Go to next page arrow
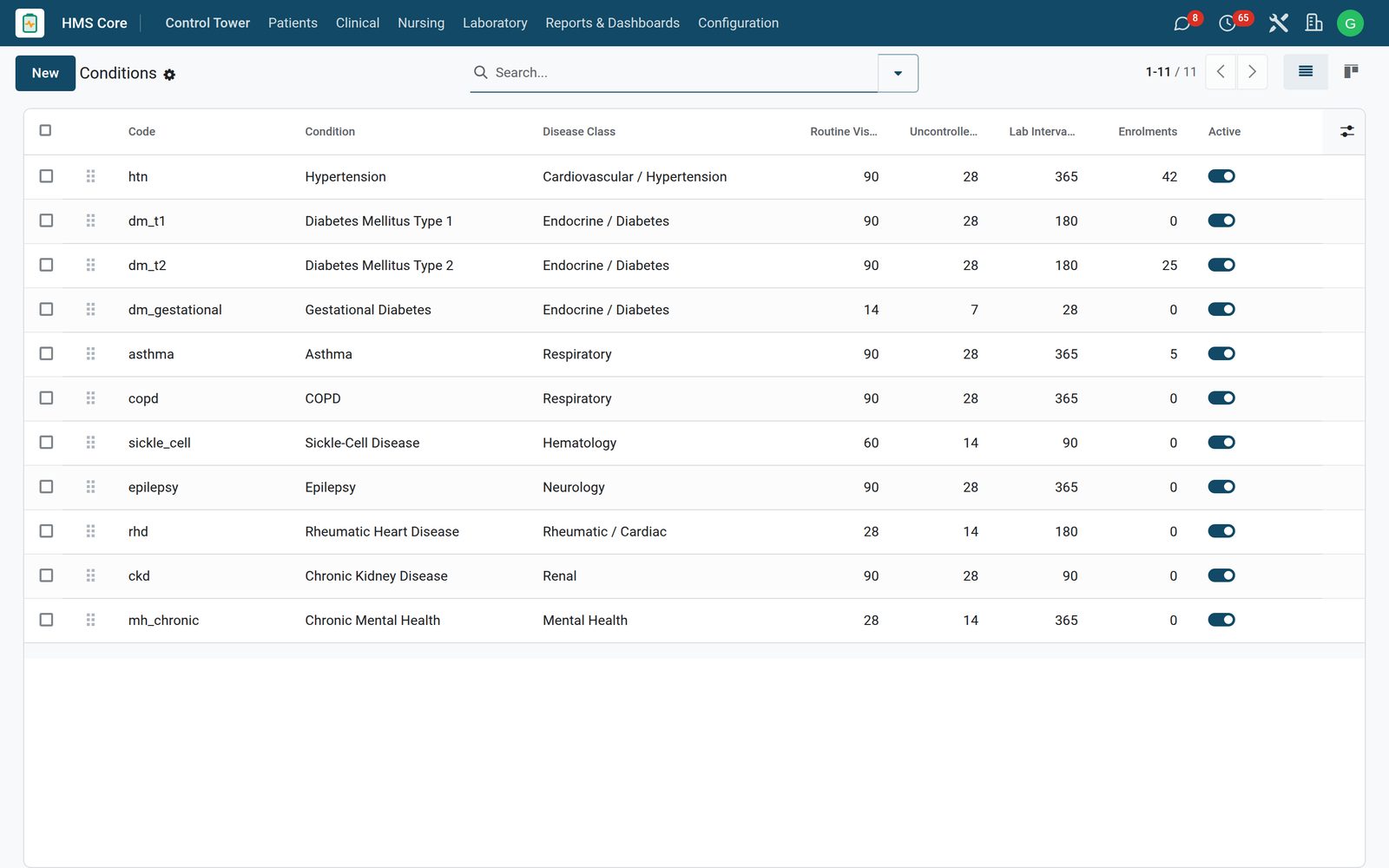 pos(1252,72)
